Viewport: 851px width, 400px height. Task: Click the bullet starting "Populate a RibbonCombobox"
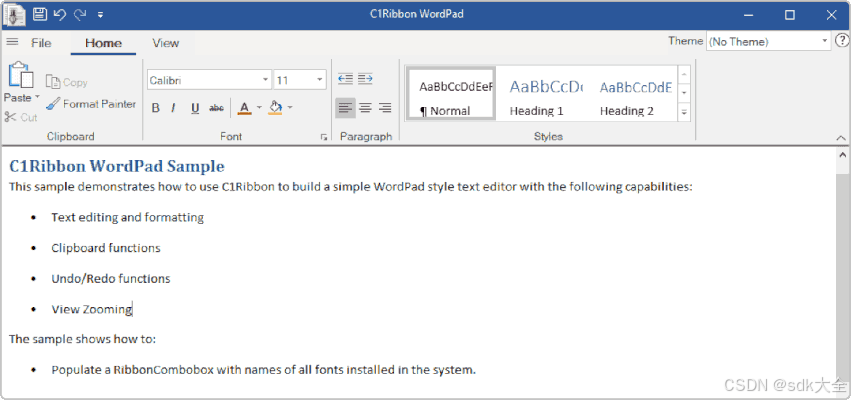[264, 370]
